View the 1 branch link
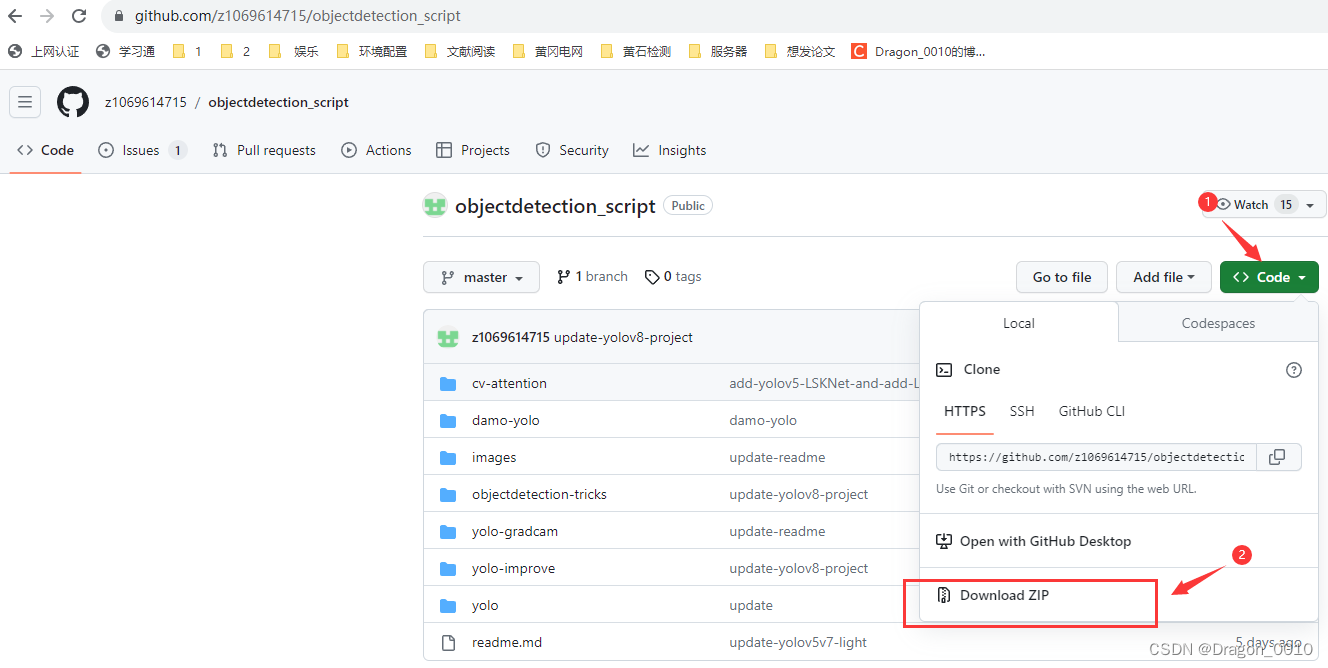Screen dimensions: 1328x668 tap(592, 277)
